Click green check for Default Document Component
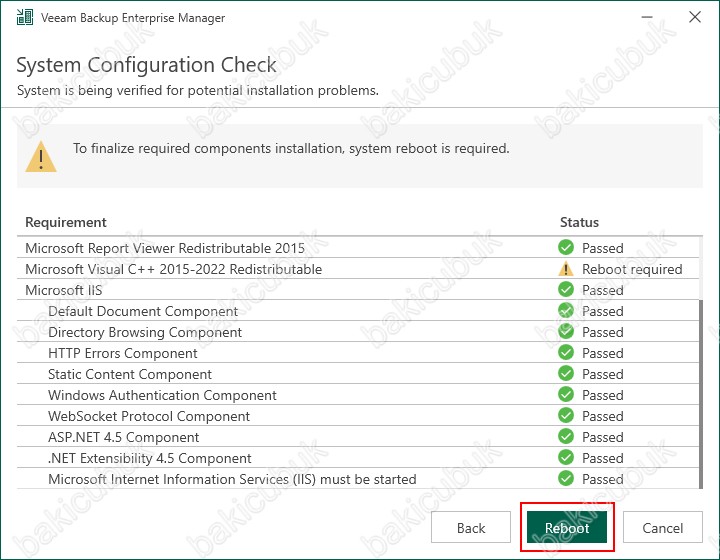 [x=566, y=311]
